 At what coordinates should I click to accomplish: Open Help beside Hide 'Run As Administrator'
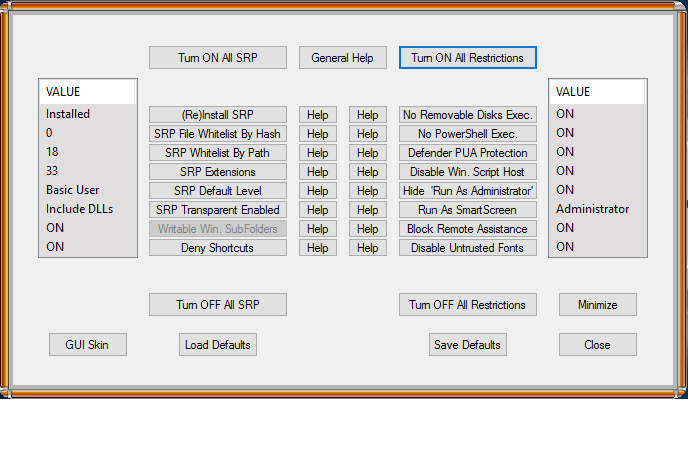(x=368, y=190)
